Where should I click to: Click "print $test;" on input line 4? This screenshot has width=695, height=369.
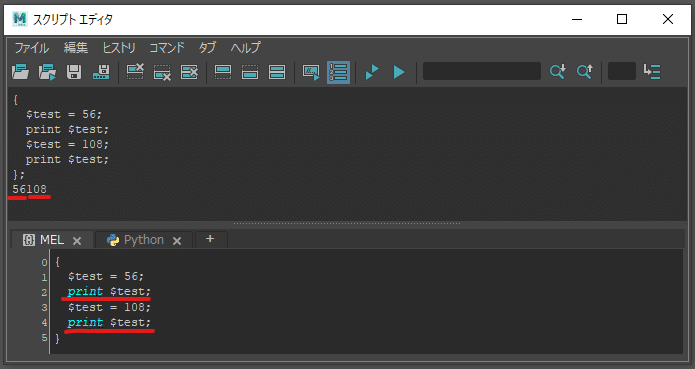click(x=109, y=322)
